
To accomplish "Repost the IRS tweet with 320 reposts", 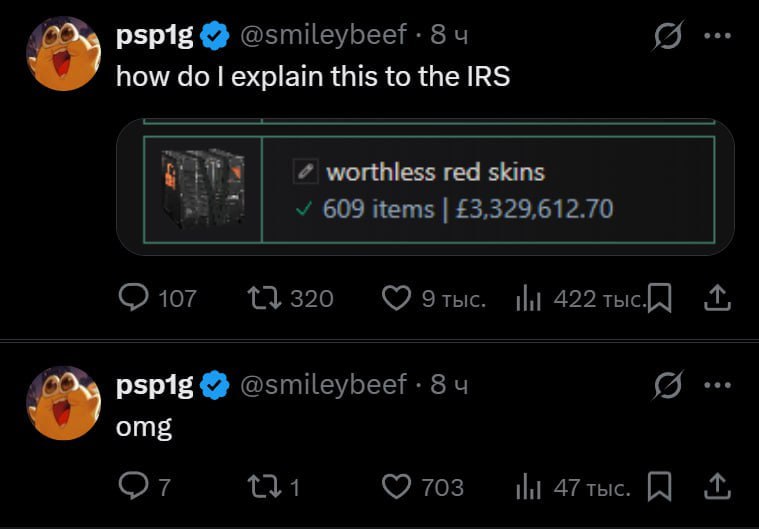I will click(264, 297).
